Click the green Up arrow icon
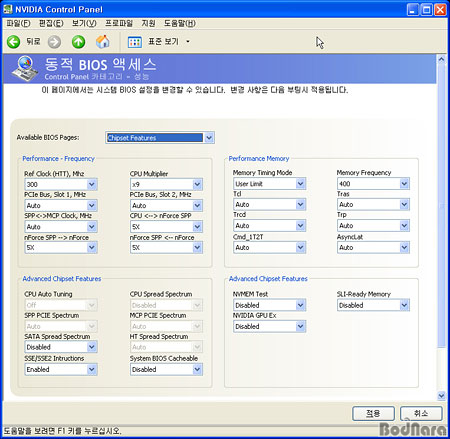 [x=79, y=42]
